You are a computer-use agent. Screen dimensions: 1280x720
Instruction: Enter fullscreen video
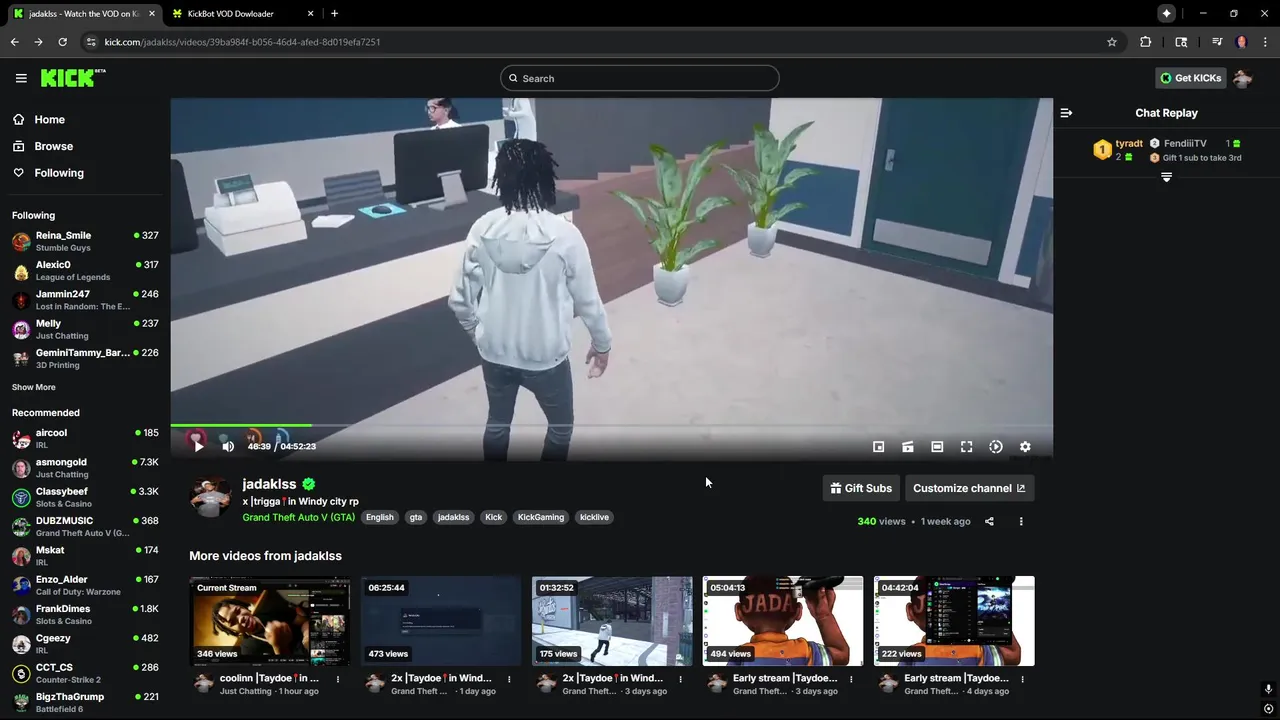(x=966, y=447)
